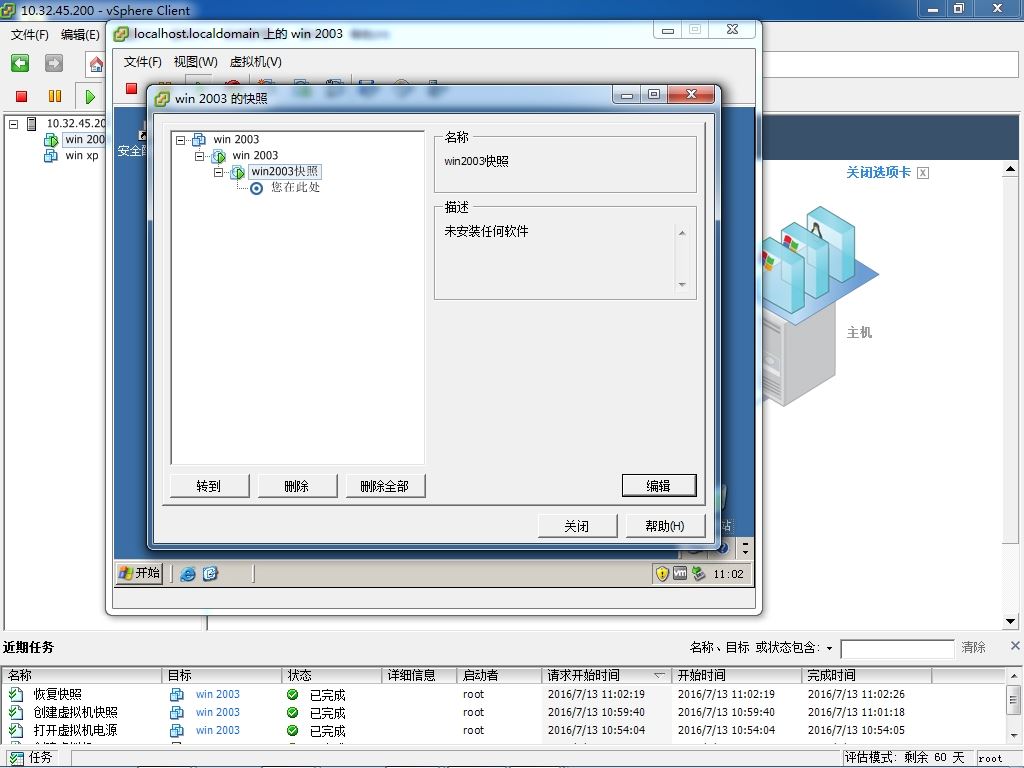The image size is (1024, 768).
Task: Collapse the win2003快照 tree node
Action: 219,172
